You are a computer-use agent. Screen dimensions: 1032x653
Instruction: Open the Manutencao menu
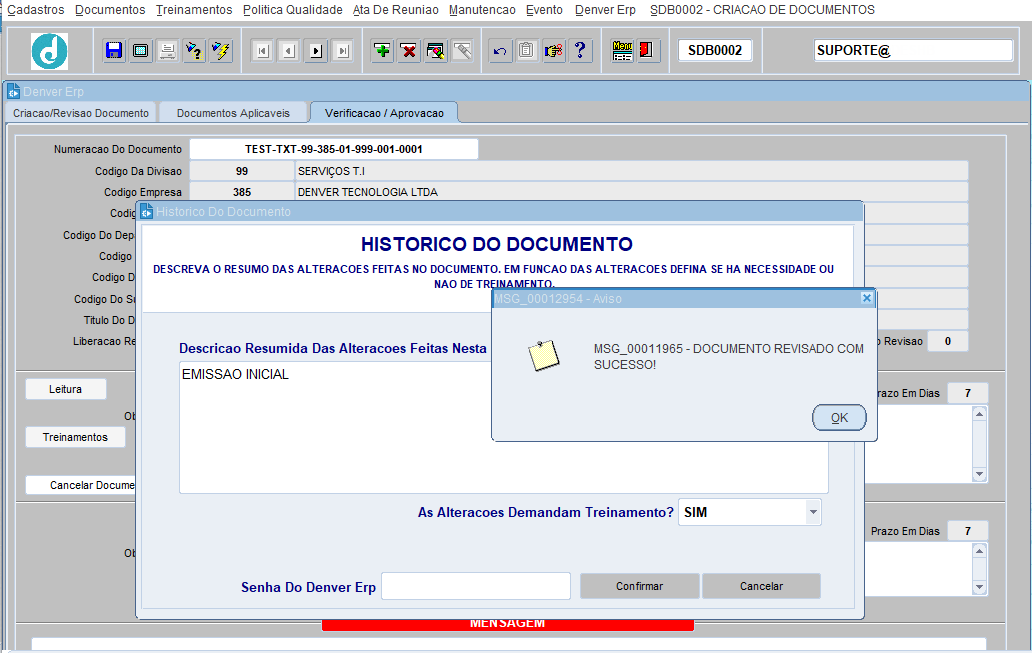(482, 10)
